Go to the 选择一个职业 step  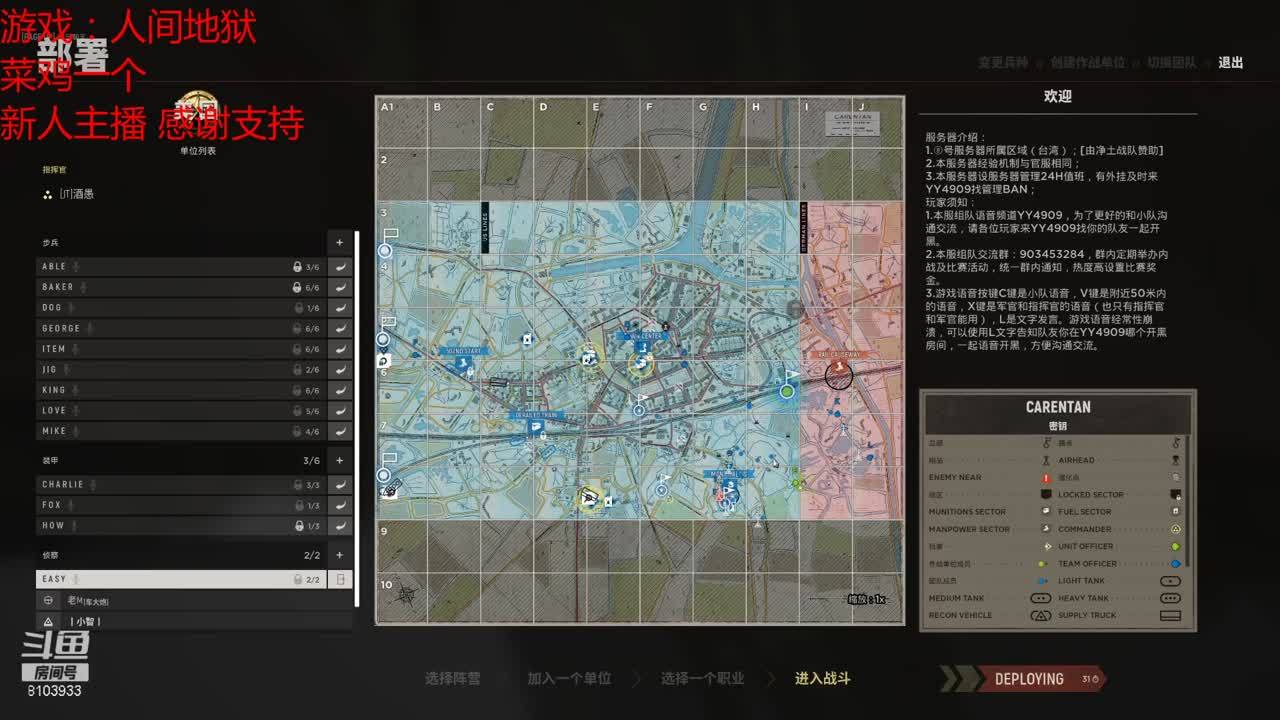pos(702,678)
